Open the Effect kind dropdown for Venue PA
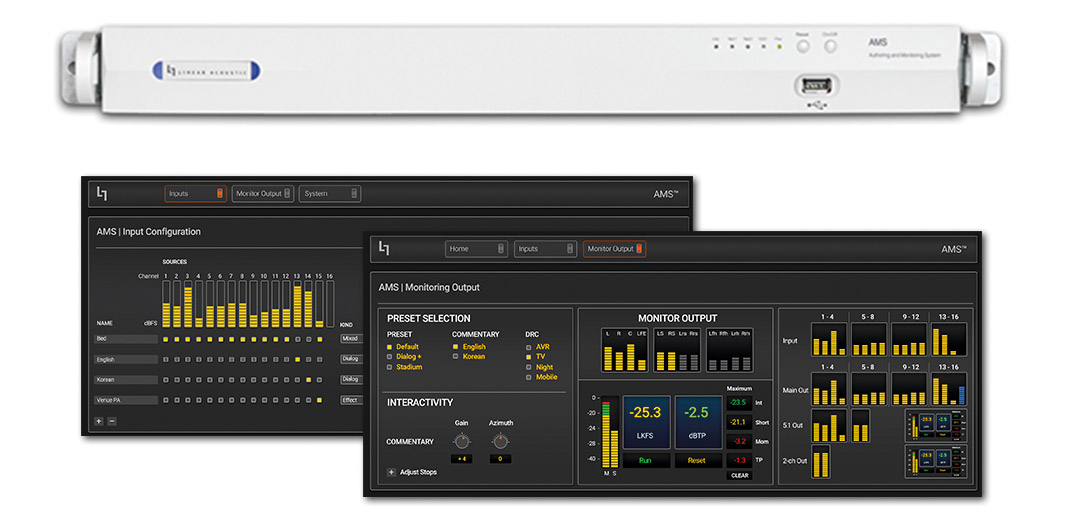 coord(351,400)
